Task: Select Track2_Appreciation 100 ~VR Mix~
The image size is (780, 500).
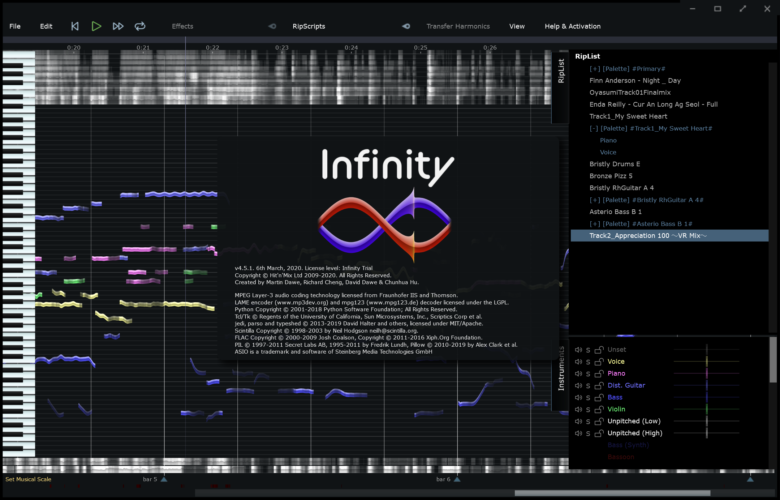Action: pyautogui.click(x=670, y=236)
